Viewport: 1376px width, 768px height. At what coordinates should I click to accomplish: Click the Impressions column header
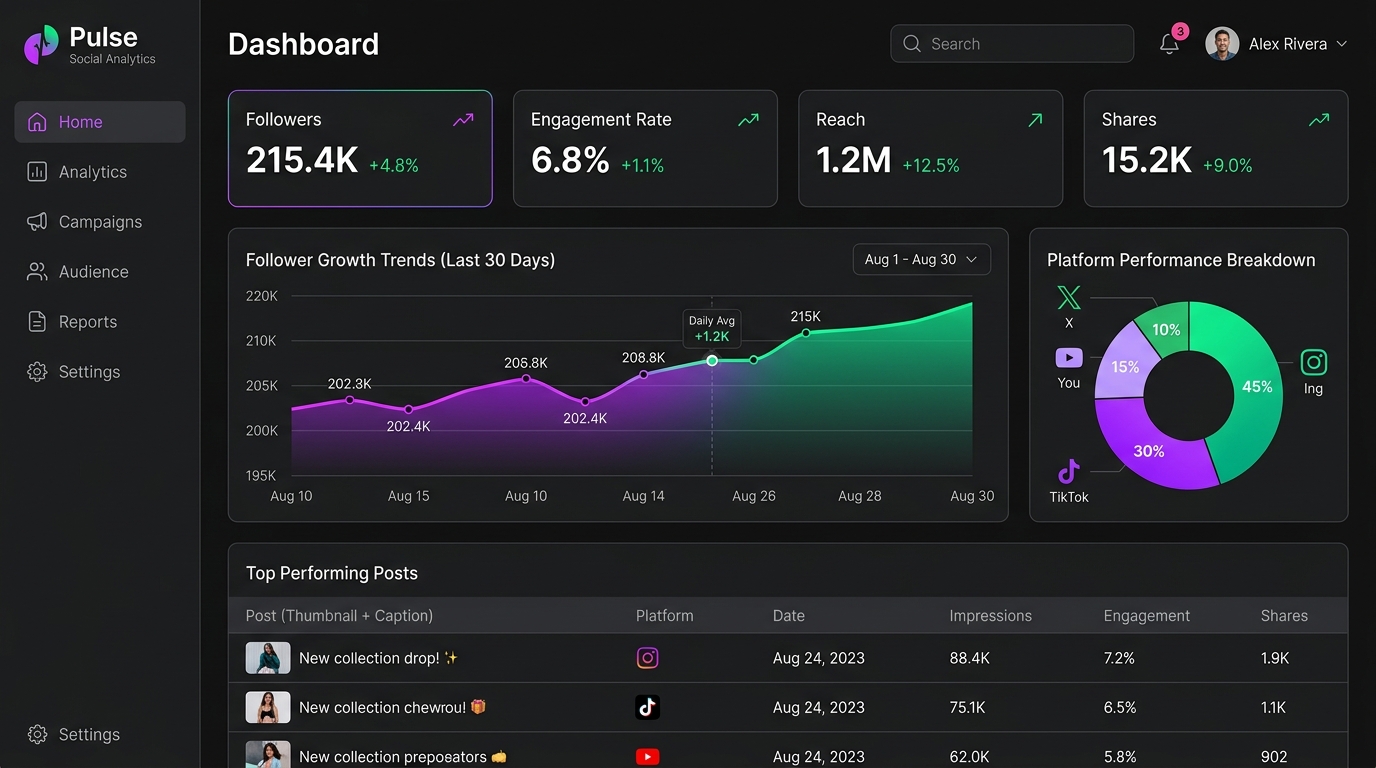tap(990, 616)
